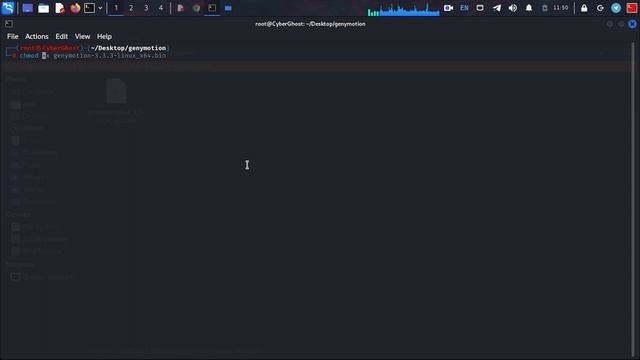Open the Kali applications menu
The width and height of the screenshot is (640, 360).
click(8, 8)
